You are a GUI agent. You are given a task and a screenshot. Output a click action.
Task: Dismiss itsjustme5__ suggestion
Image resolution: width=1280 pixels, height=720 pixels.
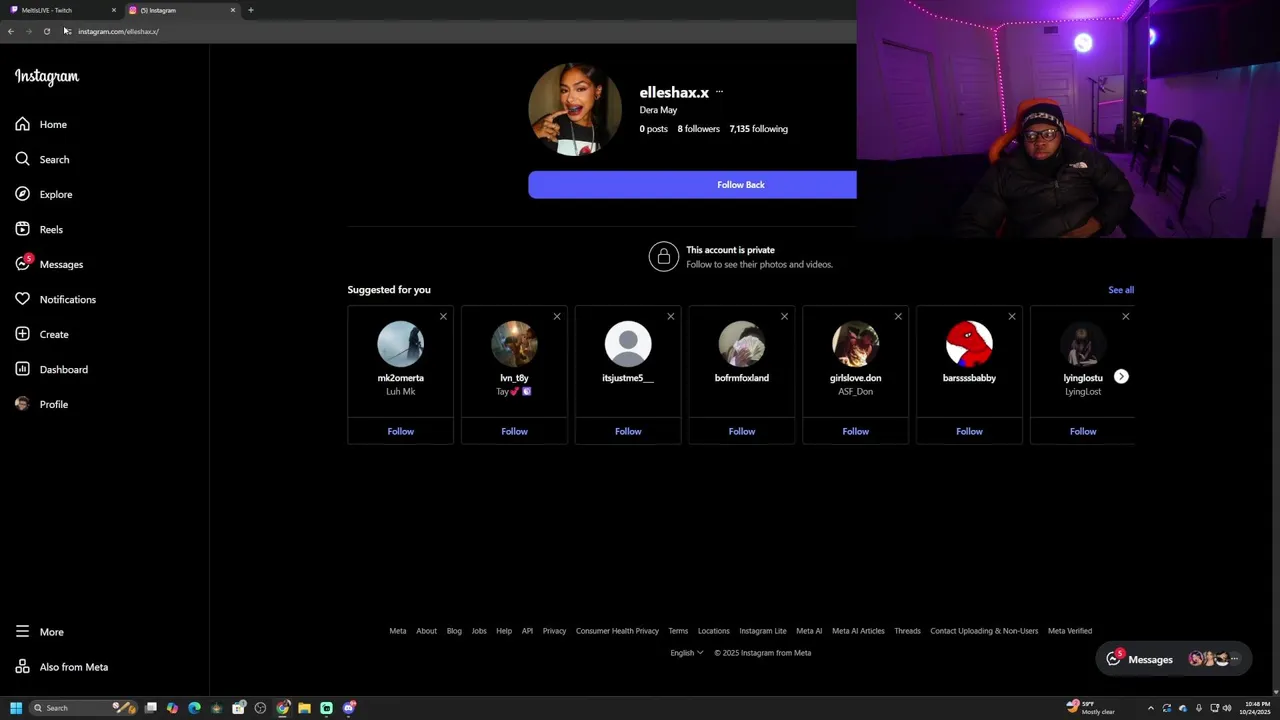coord(671,317)
